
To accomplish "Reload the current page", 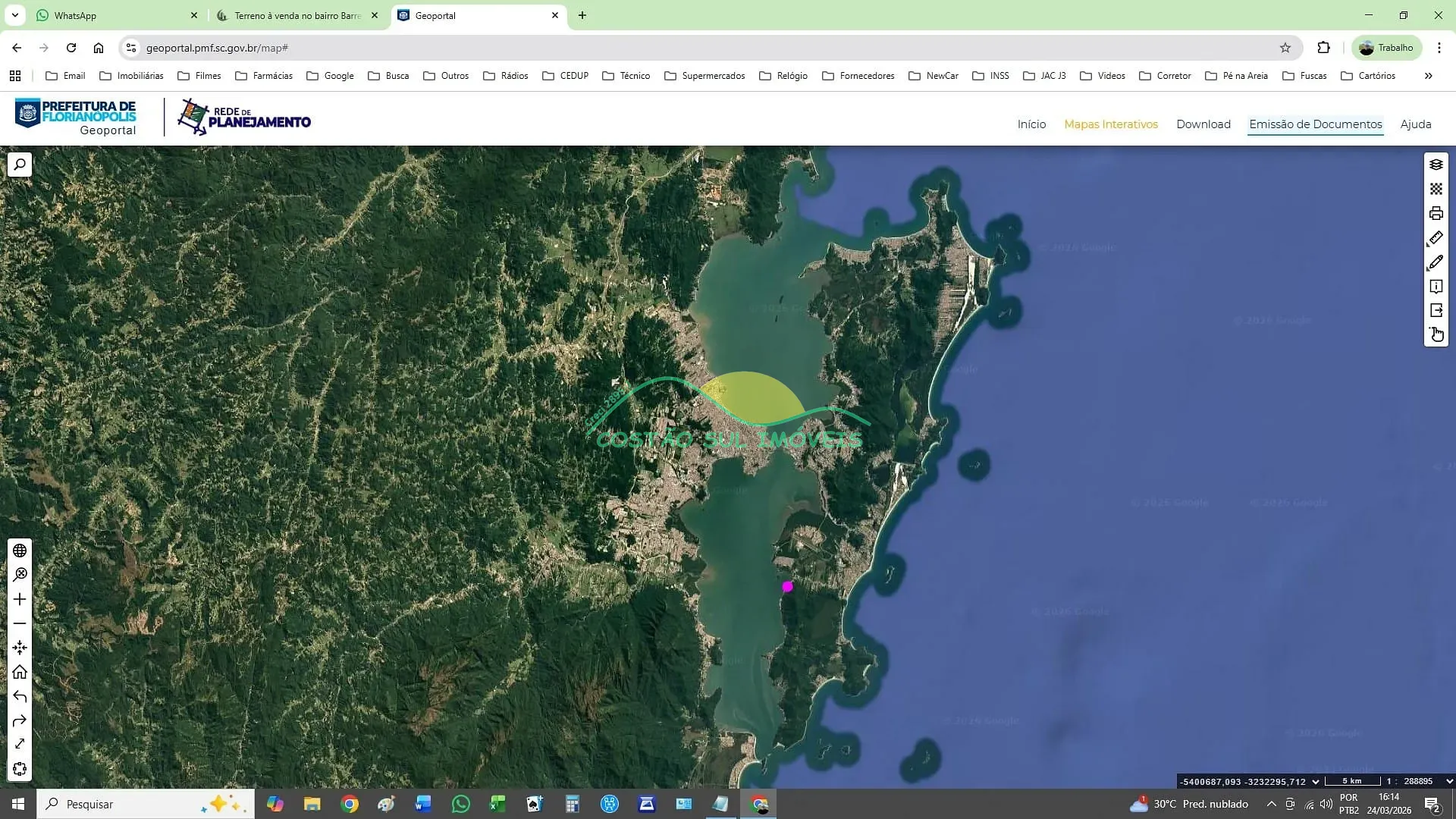I will 71,48.
